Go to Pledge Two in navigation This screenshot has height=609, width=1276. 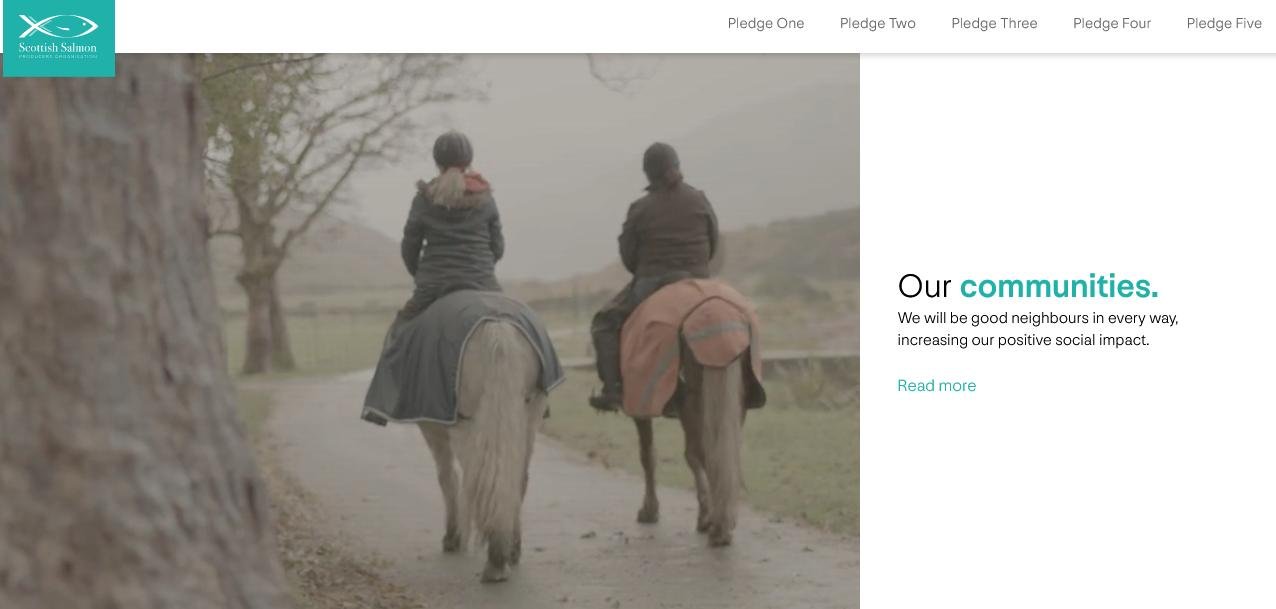pyautogui.click(x=878, y=23)
